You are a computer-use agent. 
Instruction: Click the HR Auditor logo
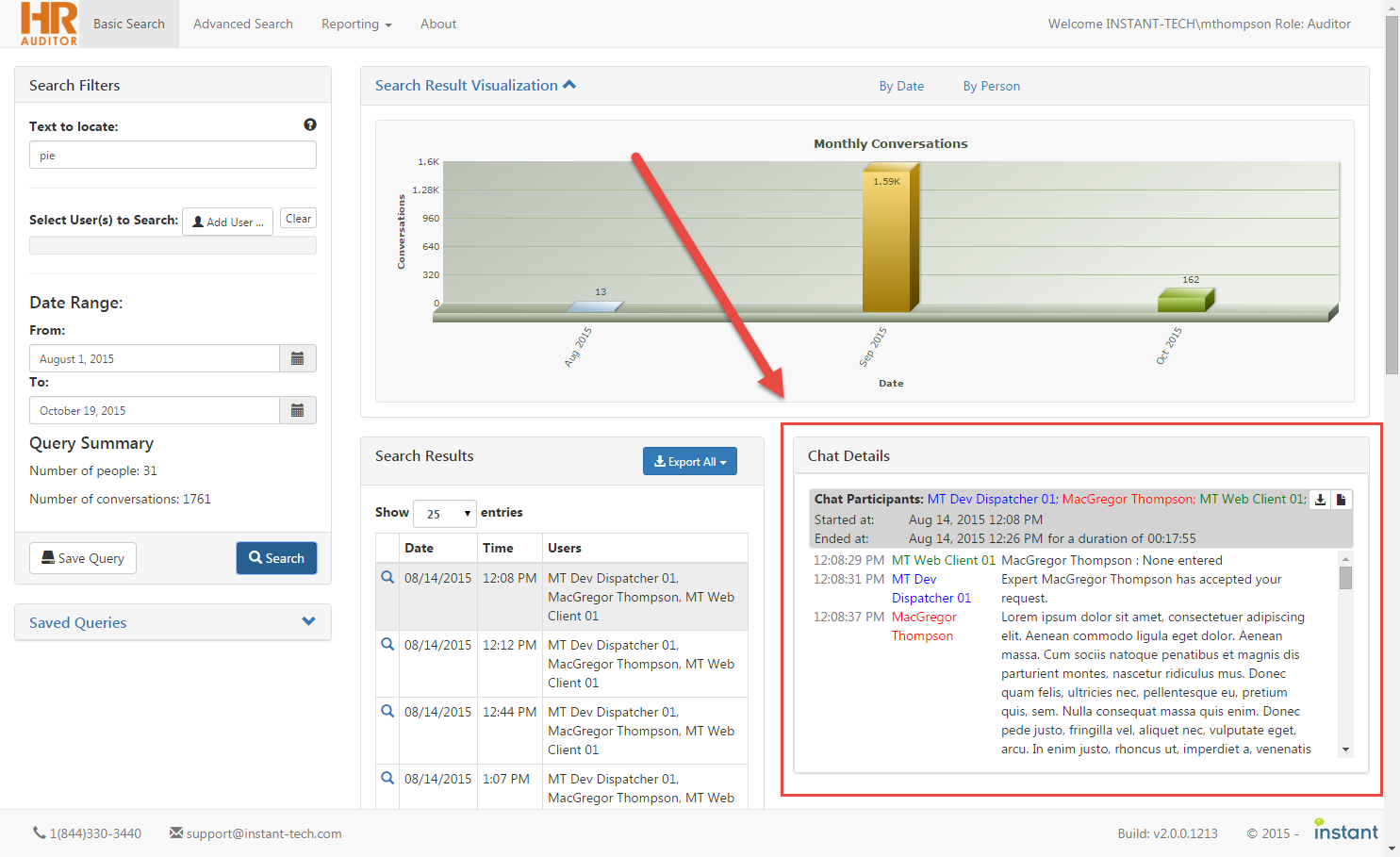click(x=49, y=24)
